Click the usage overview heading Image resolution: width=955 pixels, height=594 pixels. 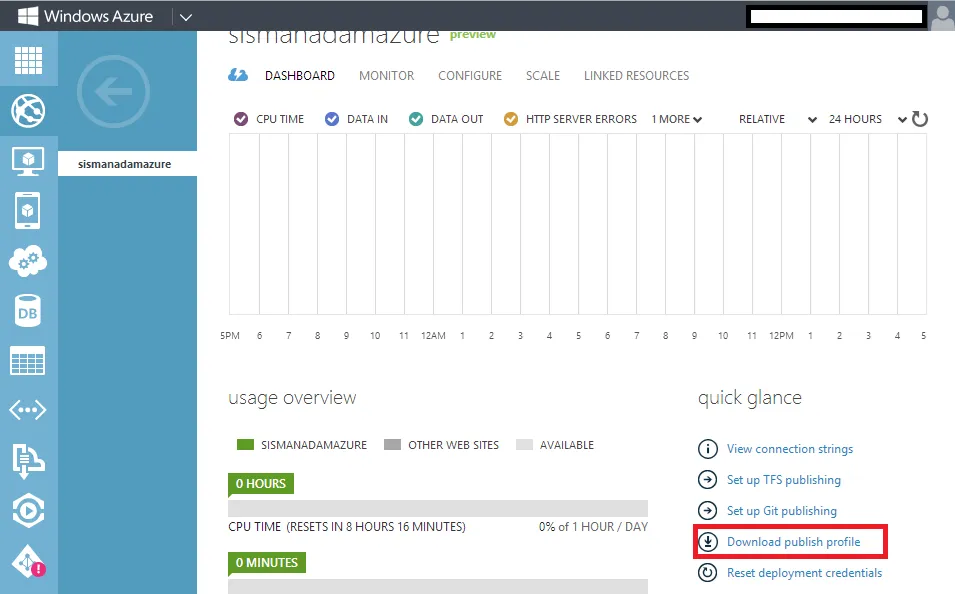tap(292, 398)
